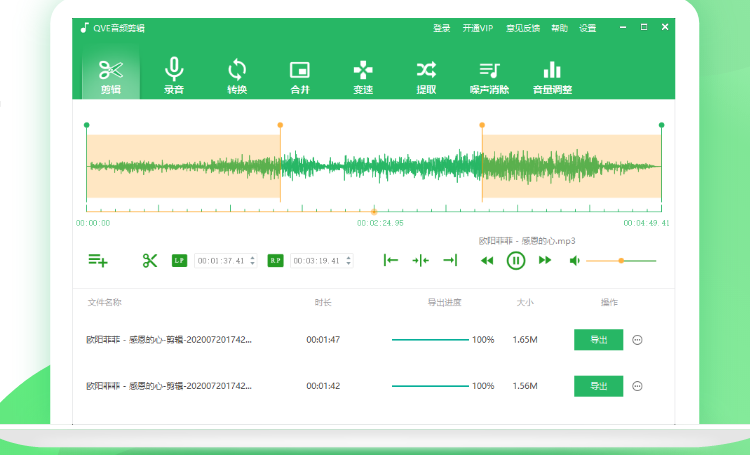The image size is (750, 455).
Task: Open the 噪声消除 noise removal tool
Action: tap(489, 76)
